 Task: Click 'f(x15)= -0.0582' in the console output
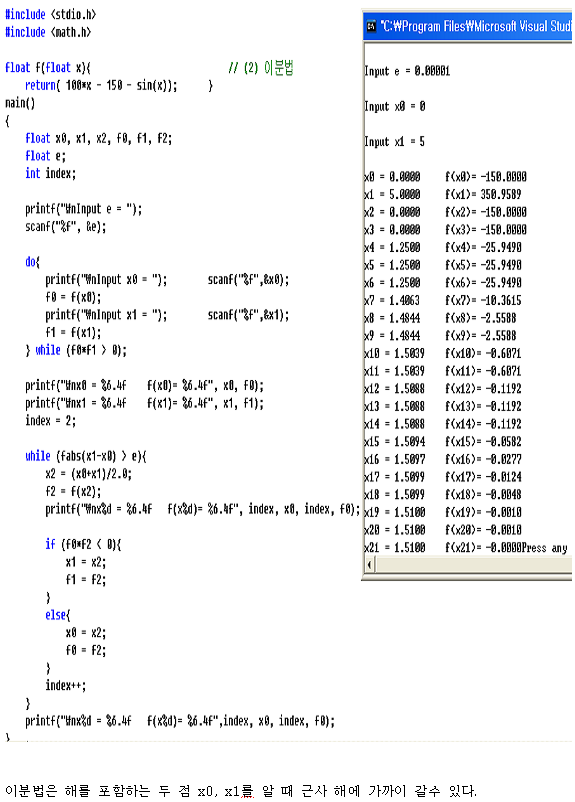(483, 442)
